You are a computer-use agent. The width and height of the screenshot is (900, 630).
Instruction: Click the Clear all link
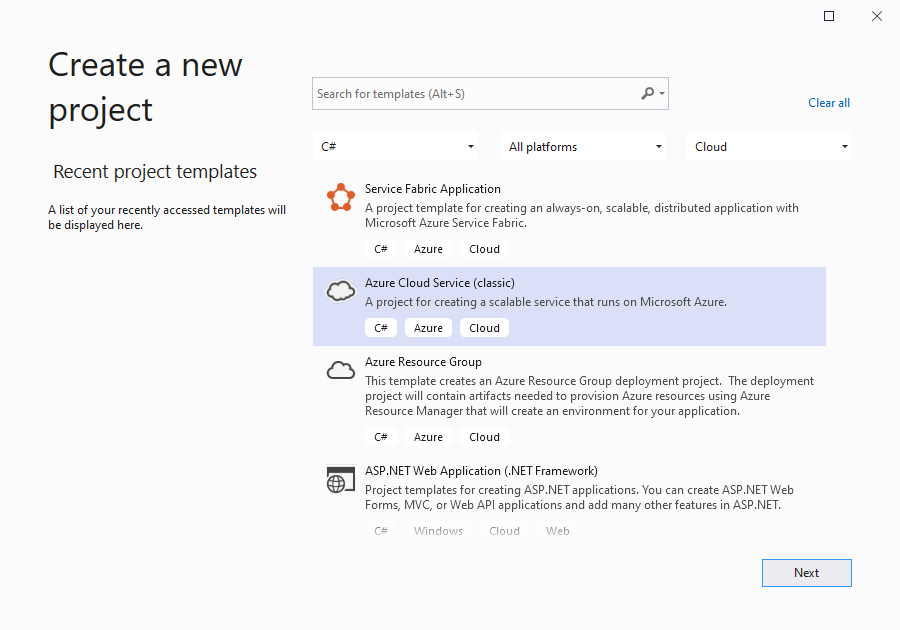click(x=829, y=103)
